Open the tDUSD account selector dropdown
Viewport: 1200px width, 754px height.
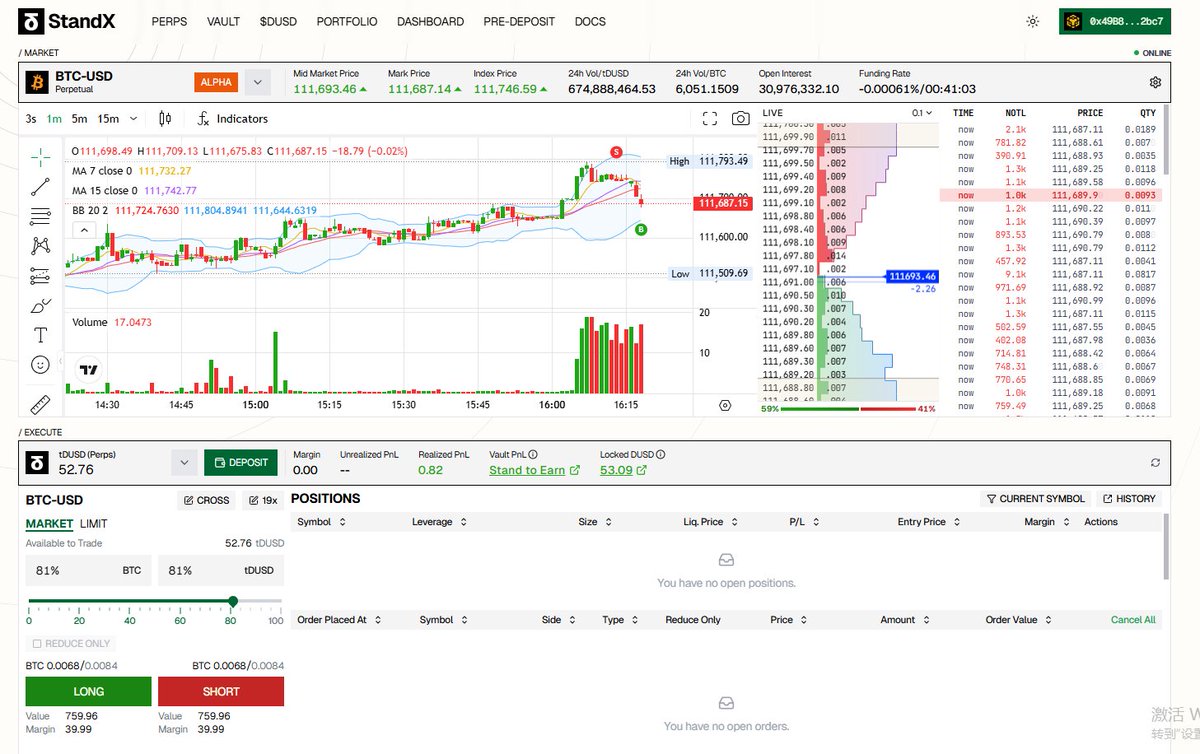click(x=184, y=463)
